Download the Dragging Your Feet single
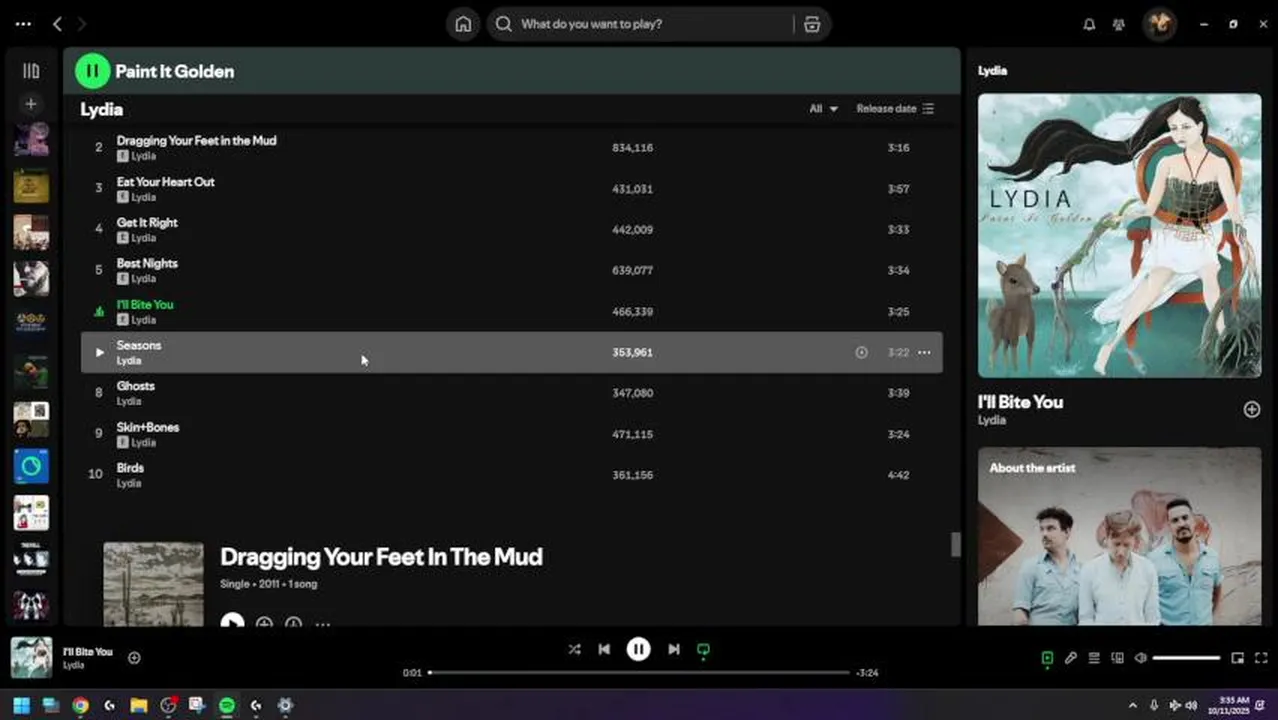This screenshot has height=720, width=1278. [x=293, y=623]
